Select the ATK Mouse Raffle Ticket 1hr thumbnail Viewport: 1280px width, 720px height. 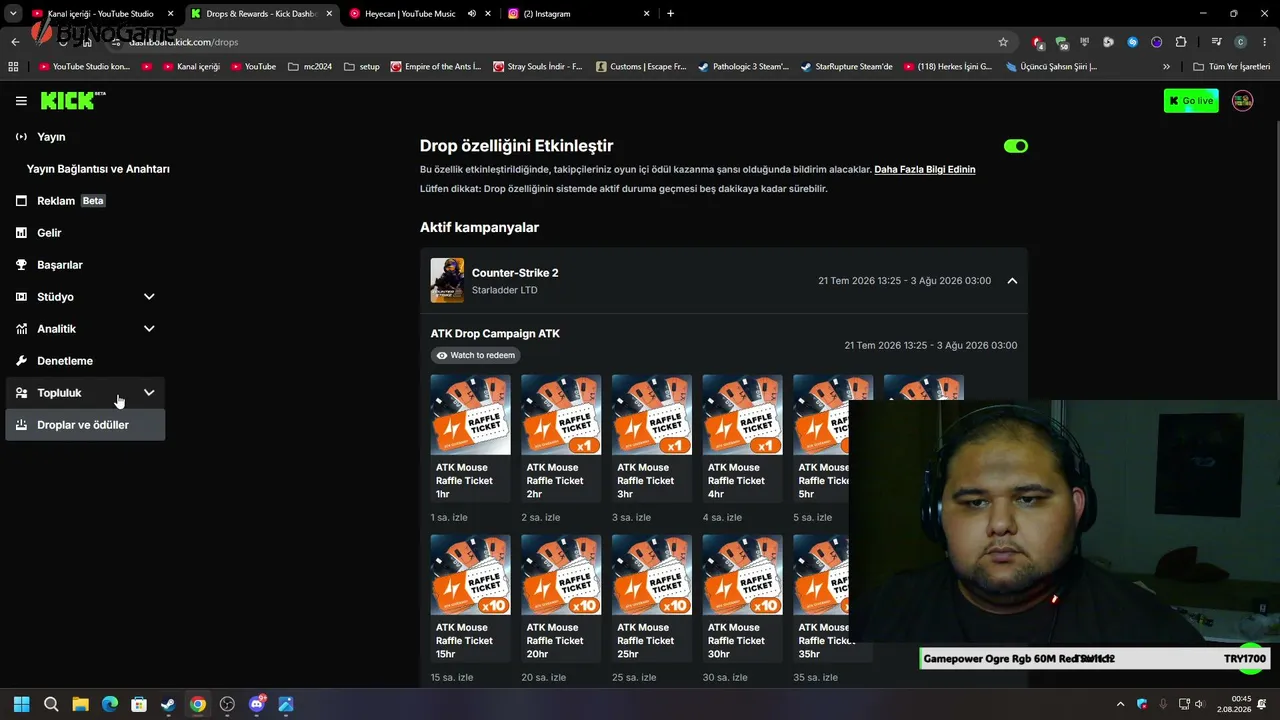click(471, 414)
